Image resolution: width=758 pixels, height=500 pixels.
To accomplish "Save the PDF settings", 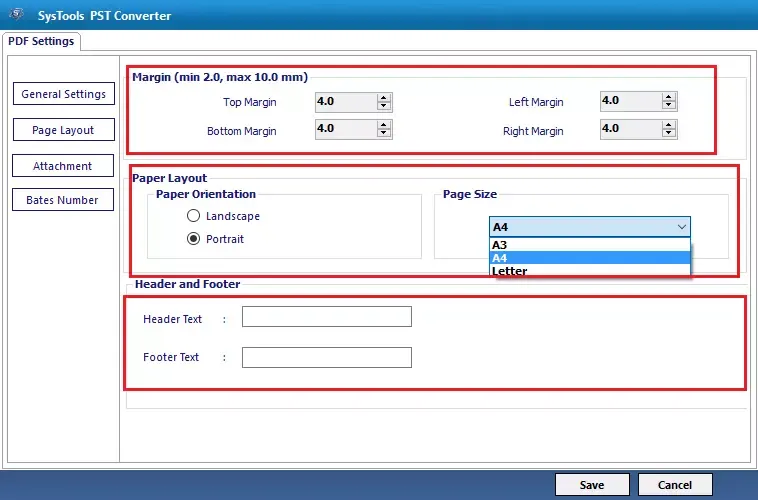I will point(592,485).
